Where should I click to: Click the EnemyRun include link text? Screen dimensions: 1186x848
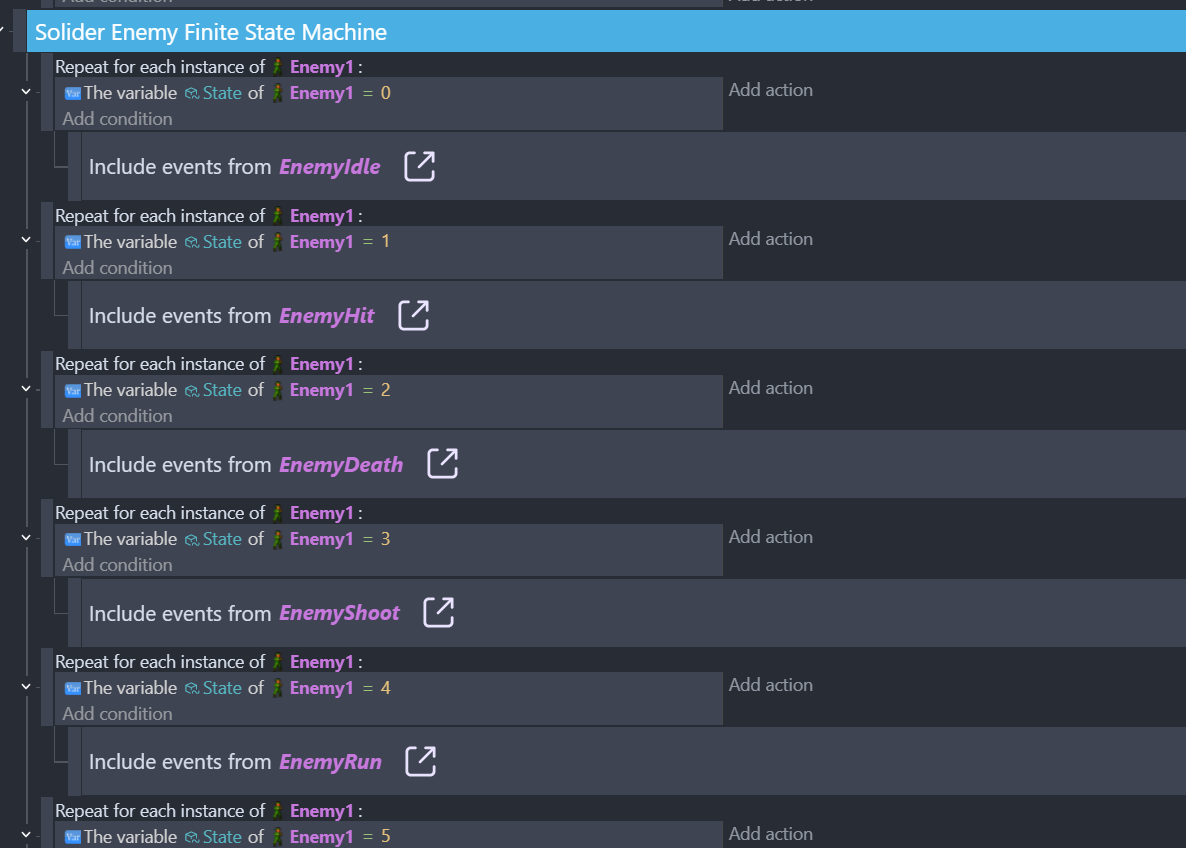coord(330,762)
